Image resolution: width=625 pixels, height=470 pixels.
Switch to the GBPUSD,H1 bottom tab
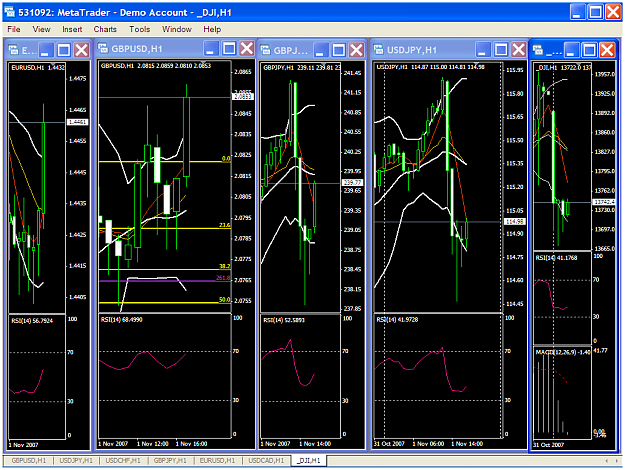point(29,460)
